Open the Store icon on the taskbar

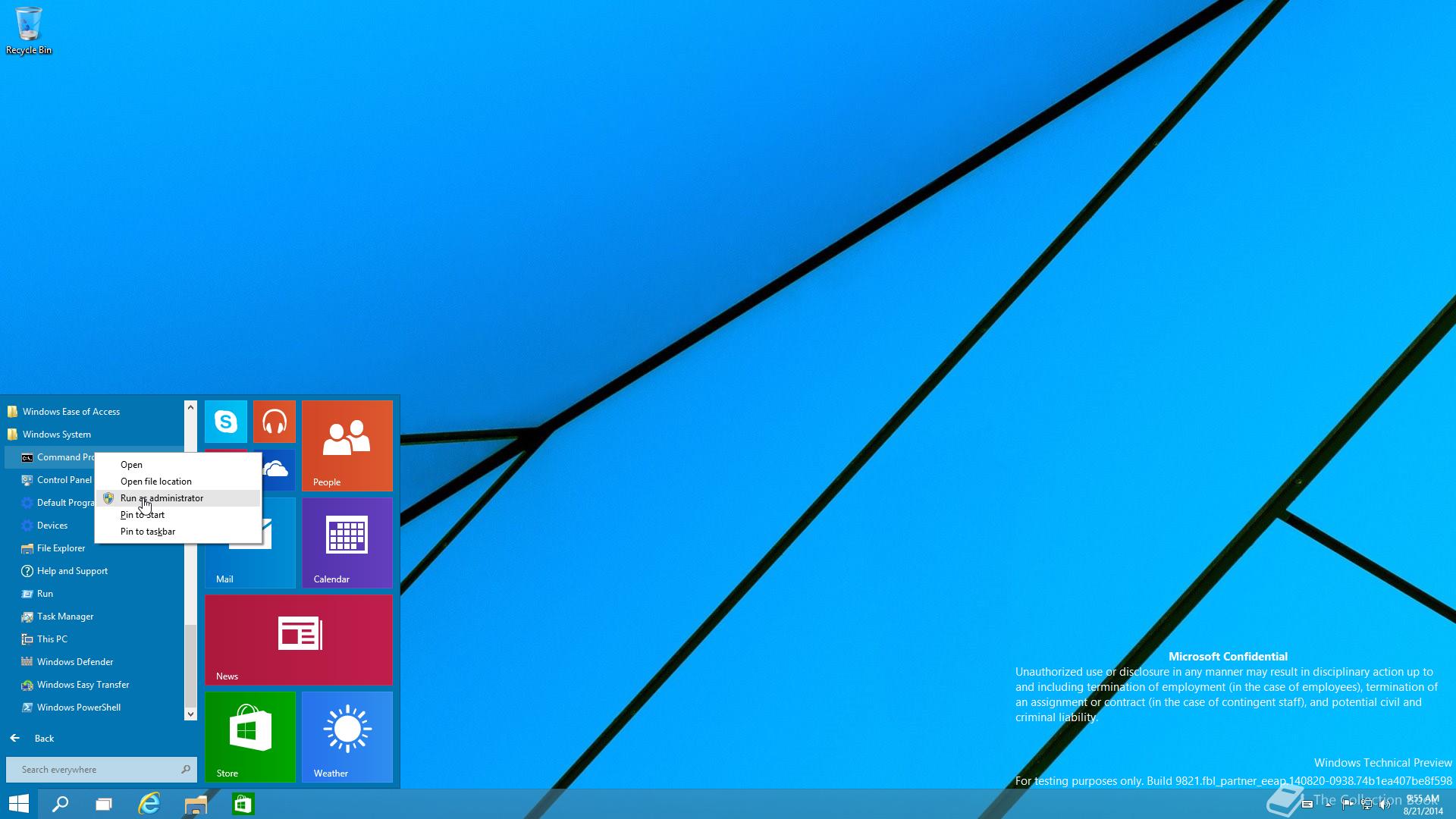point(243,804)
